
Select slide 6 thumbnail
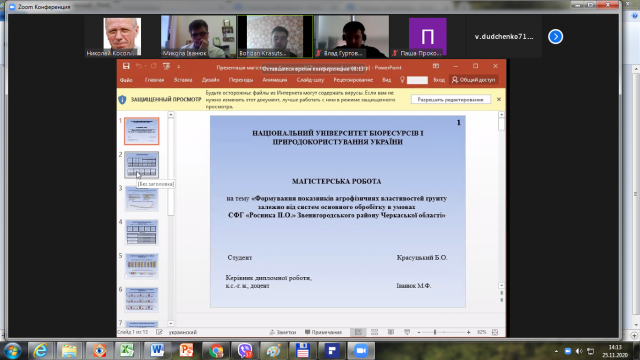click(142, 300)
